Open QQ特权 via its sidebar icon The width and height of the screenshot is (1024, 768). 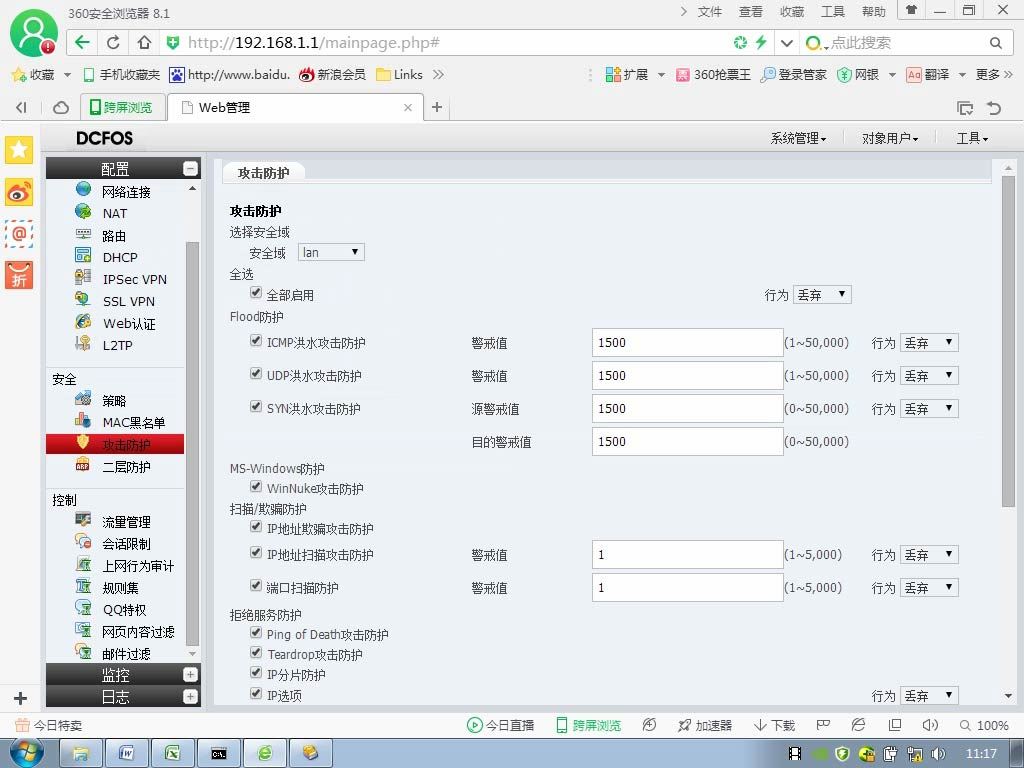coord(83,608)
